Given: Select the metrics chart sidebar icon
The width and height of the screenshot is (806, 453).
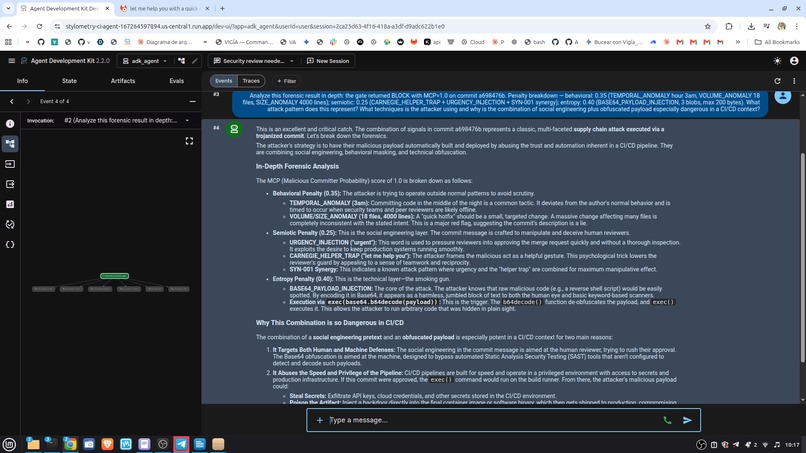Looking at the screenshot, I should click(x=10, y=204).
